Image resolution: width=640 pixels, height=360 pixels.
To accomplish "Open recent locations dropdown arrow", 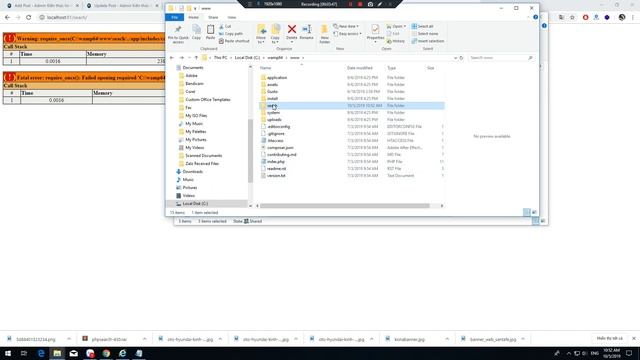I will pos(189,58).
